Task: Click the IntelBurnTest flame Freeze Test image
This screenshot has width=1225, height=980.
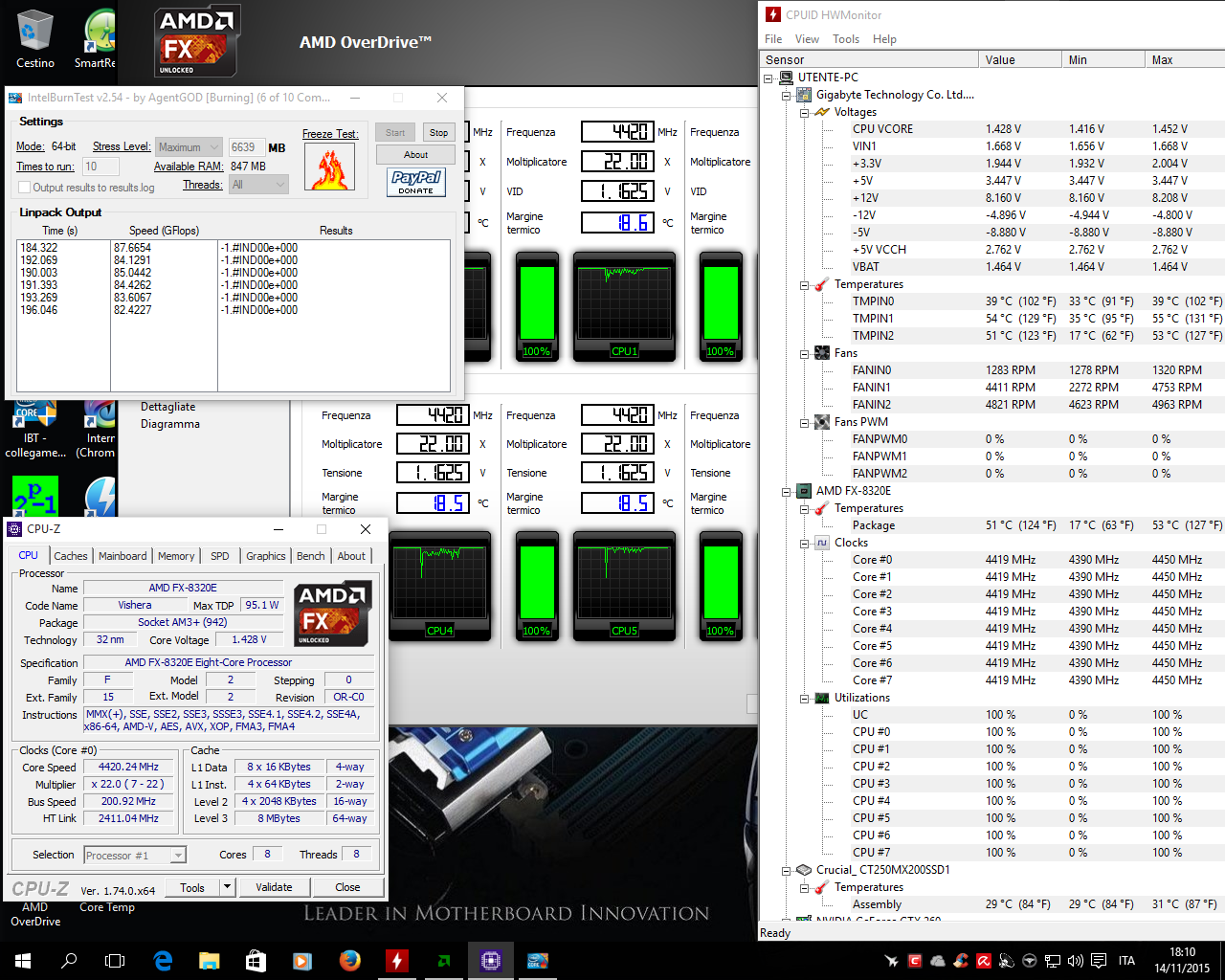Action: point(329,166)
